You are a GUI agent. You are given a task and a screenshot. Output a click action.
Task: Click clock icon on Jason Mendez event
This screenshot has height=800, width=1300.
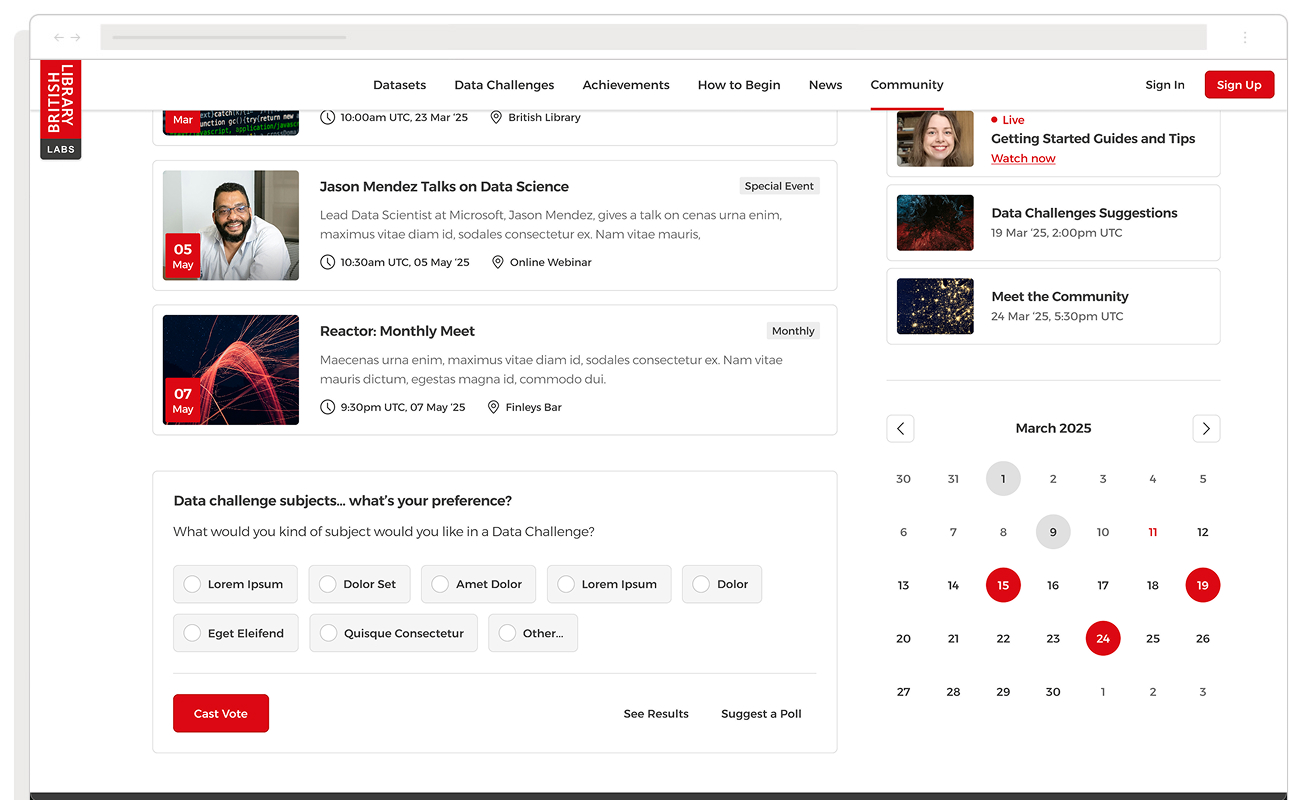[328, 262]
